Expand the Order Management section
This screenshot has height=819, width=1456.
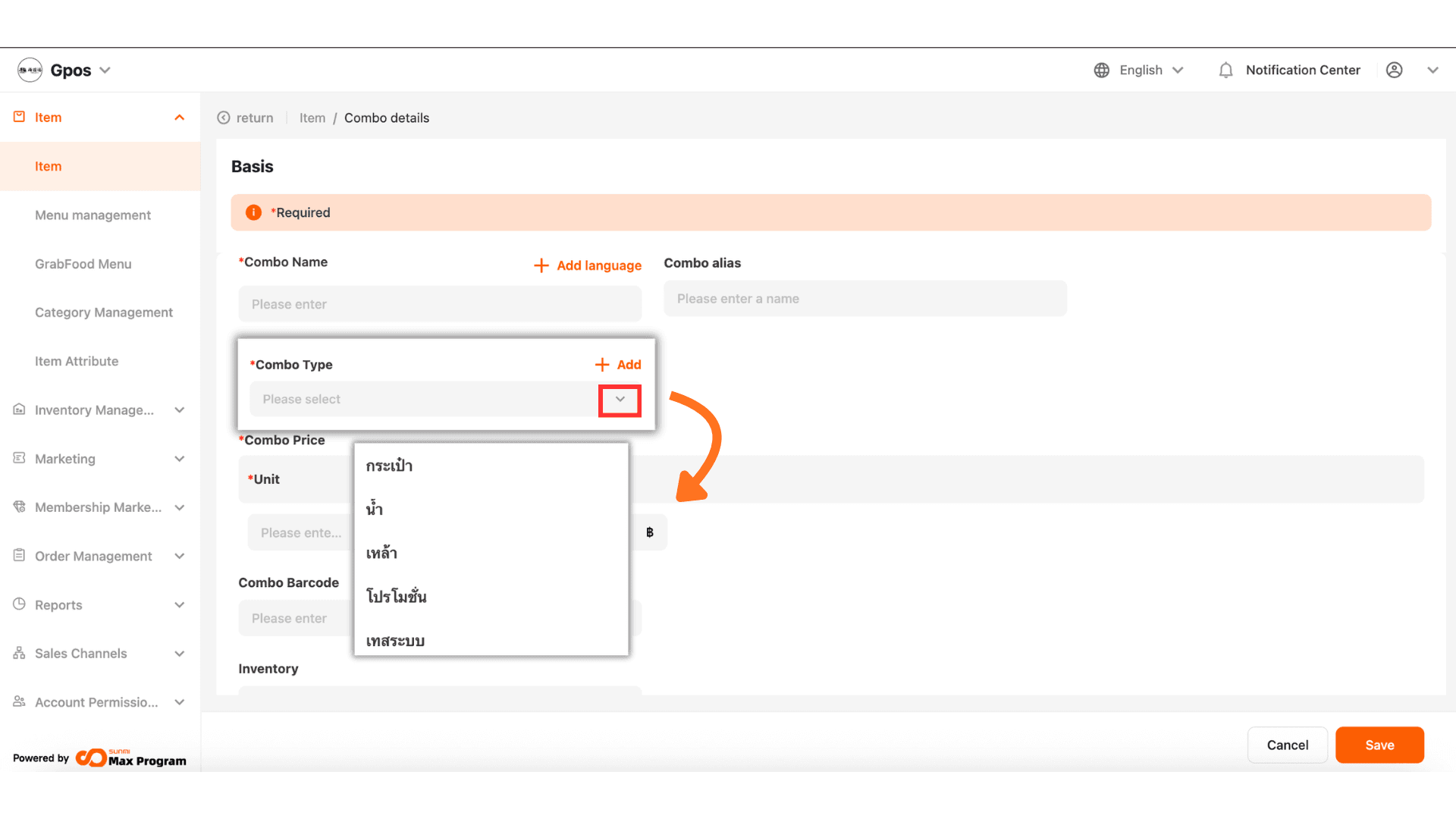point(180,556)
